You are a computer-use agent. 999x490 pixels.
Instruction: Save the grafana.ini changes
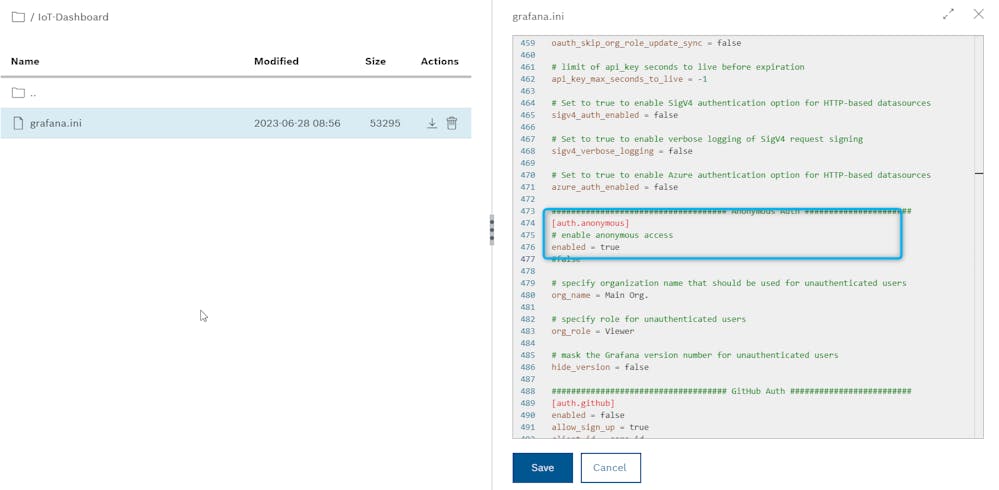coord(542,468)
